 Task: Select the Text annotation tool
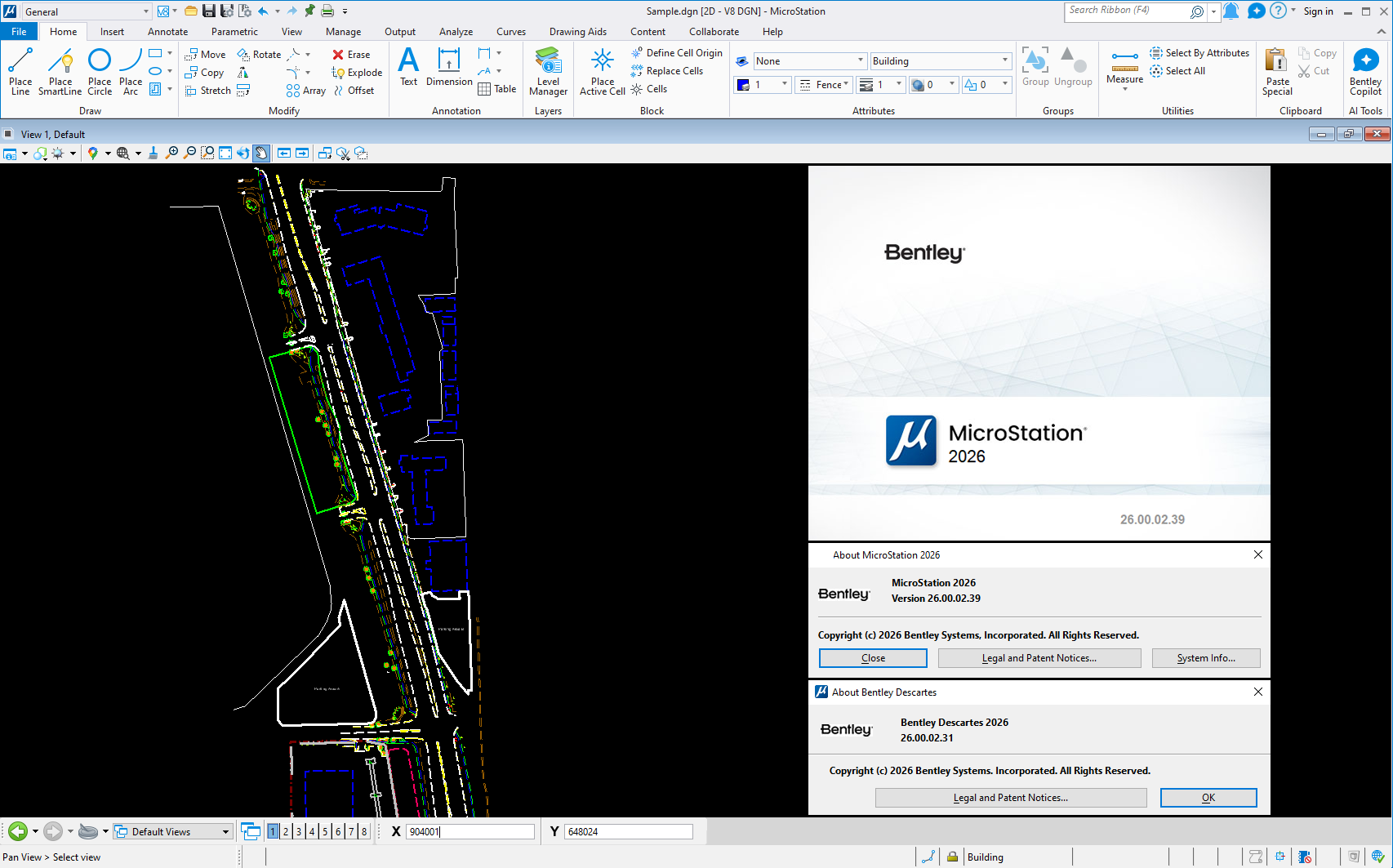pos(408,66)
